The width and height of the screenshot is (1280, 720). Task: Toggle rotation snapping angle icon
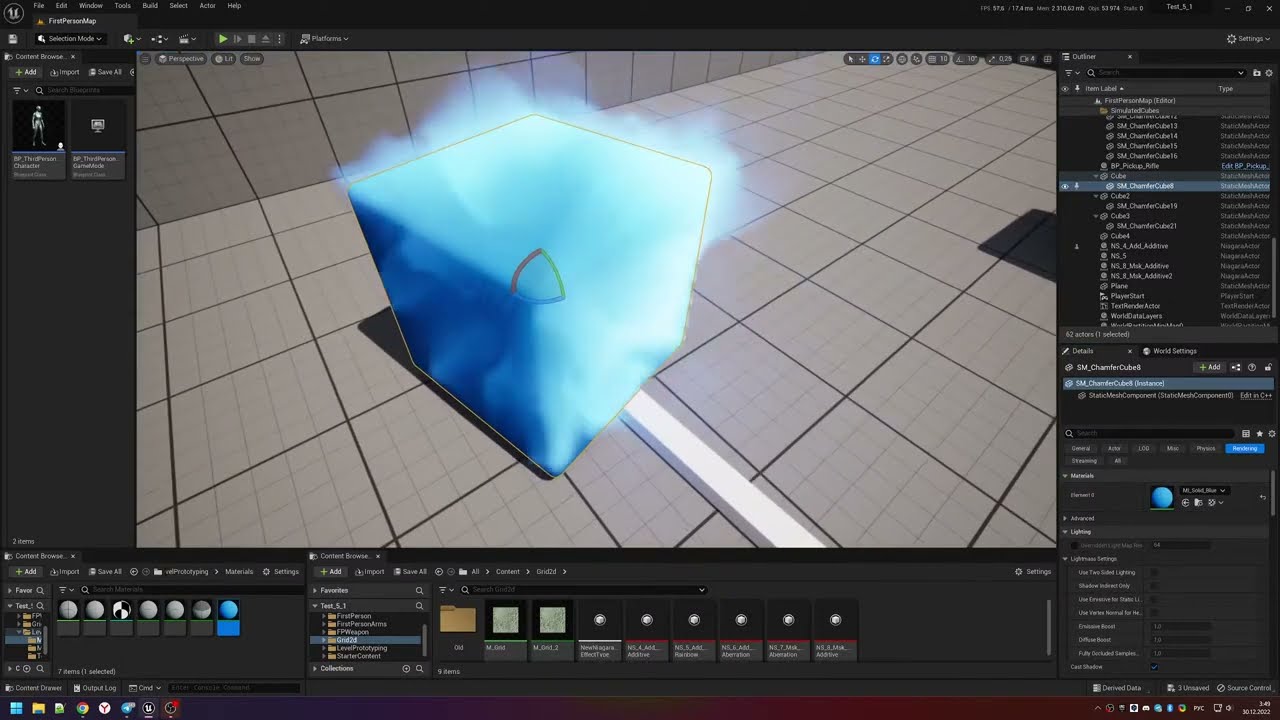pos(962,59)
